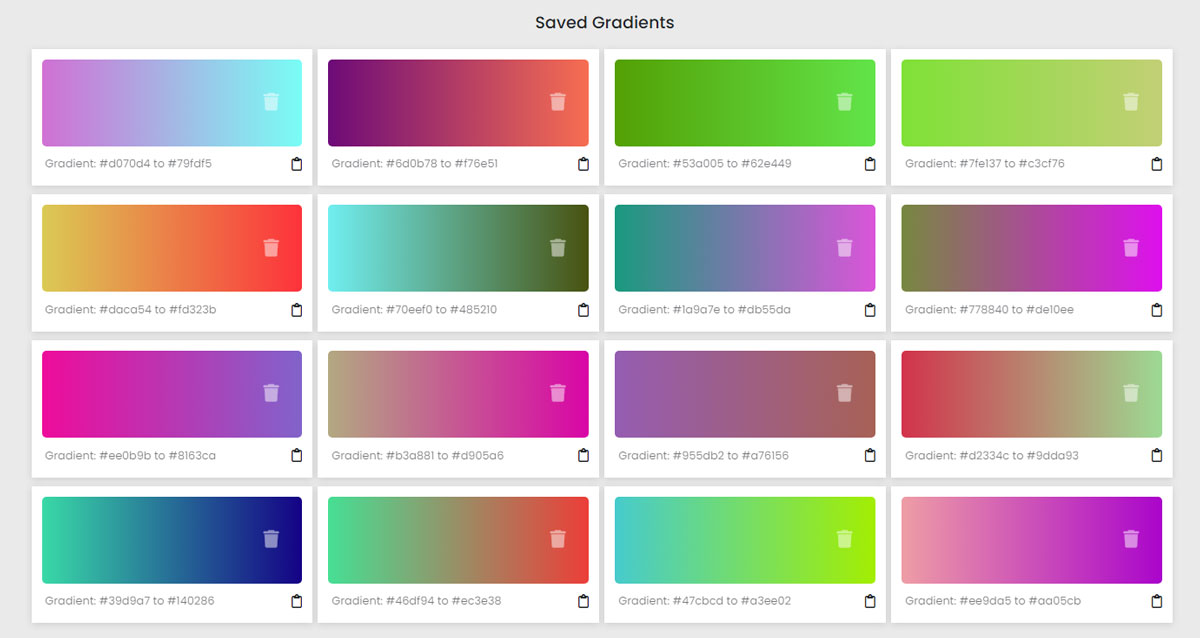Copy the #46df94 to #ec3e38 gradient code

583,601
